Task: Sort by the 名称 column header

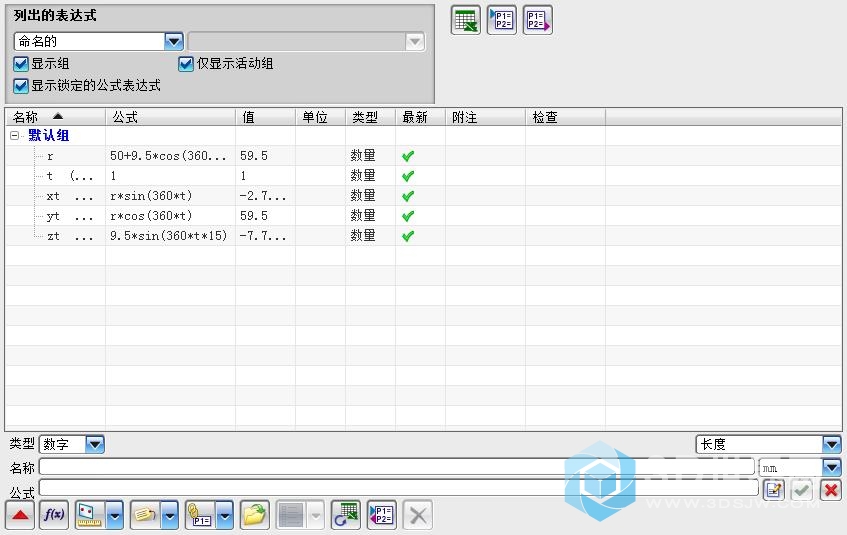Action: [55, 117]
